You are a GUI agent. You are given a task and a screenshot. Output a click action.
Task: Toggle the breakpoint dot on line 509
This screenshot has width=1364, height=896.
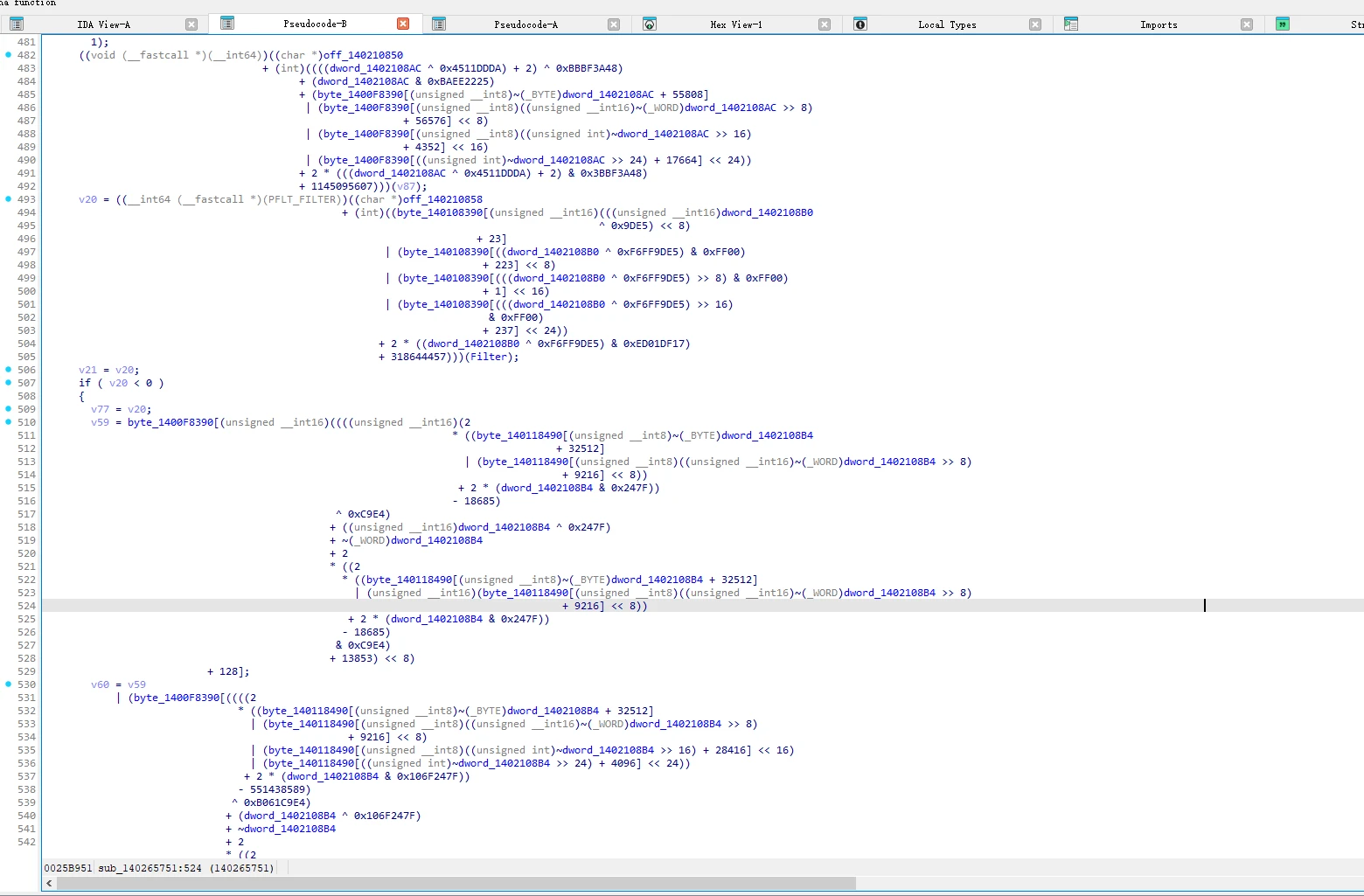click(9, 409)
